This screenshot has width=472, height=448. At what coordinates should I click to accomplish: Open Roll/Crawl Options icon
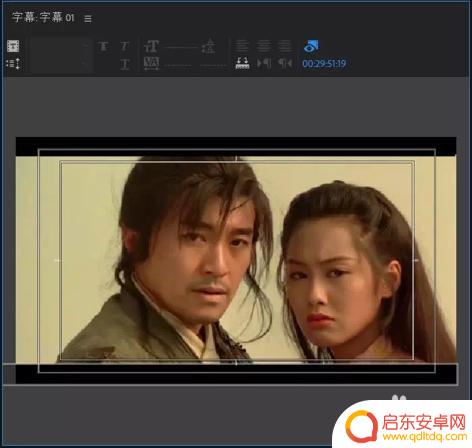(13, 63)
